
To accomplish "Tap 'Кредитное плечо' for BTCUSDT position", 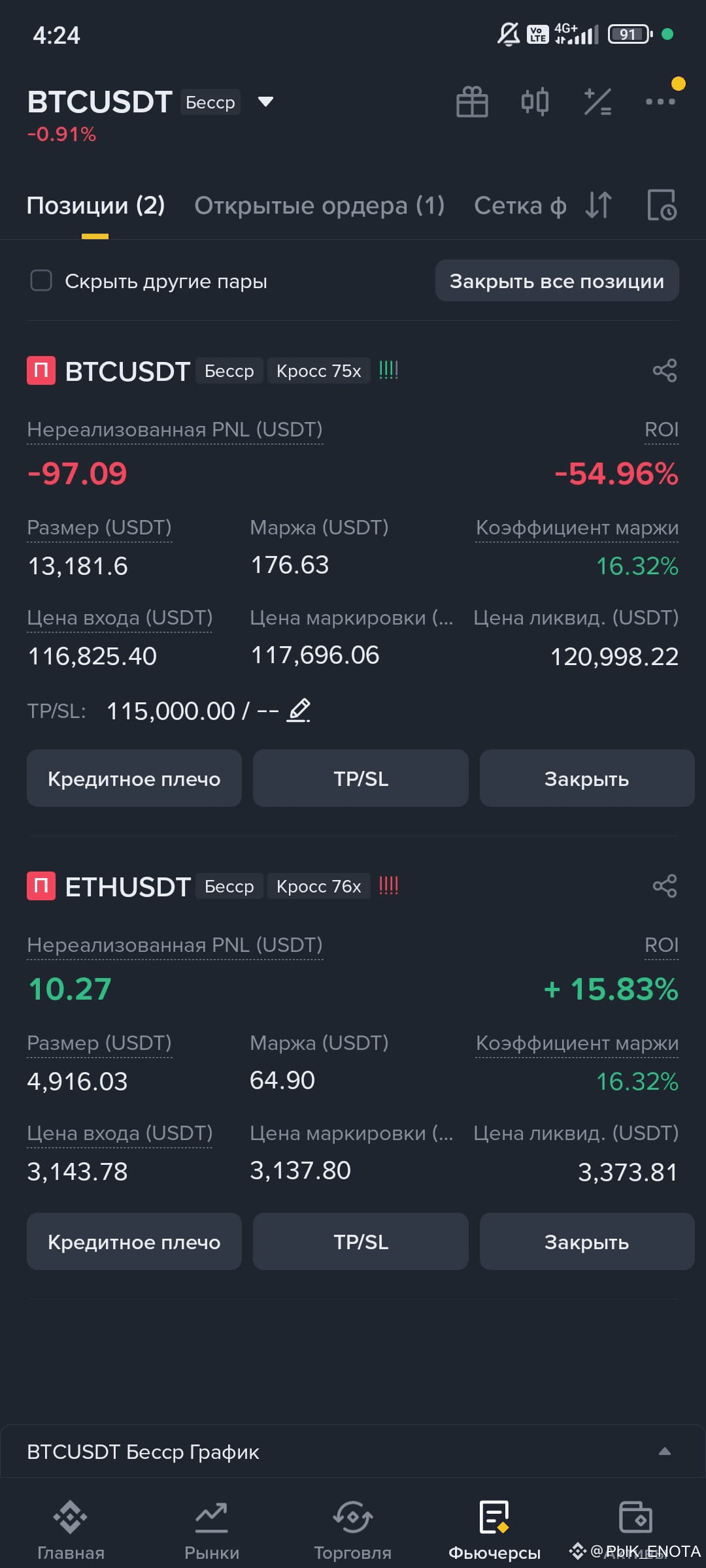I will click(x=134, y=779).
